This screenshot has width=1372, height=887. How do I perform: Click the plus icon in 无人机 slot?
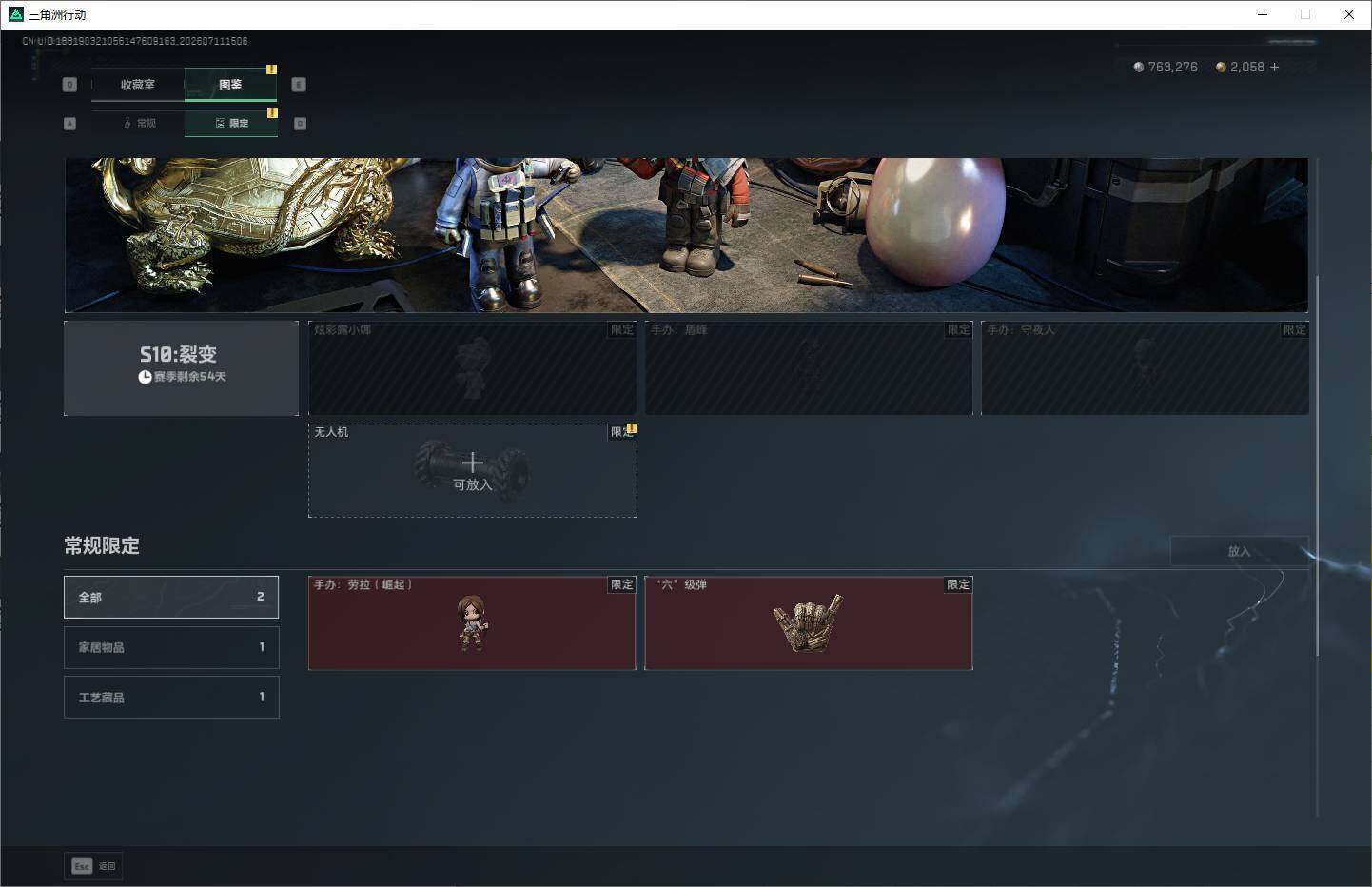(473, 463)
